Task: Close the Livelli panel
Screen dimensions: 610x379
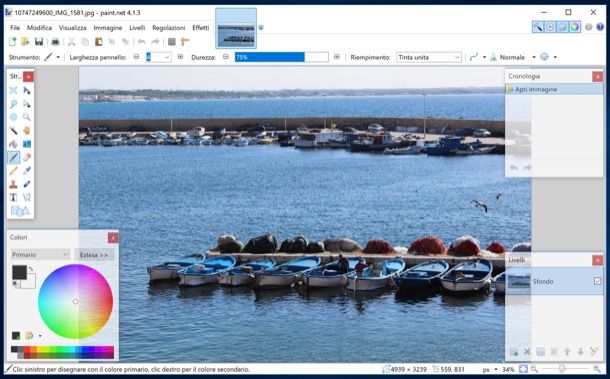Action: coord(597,260)
